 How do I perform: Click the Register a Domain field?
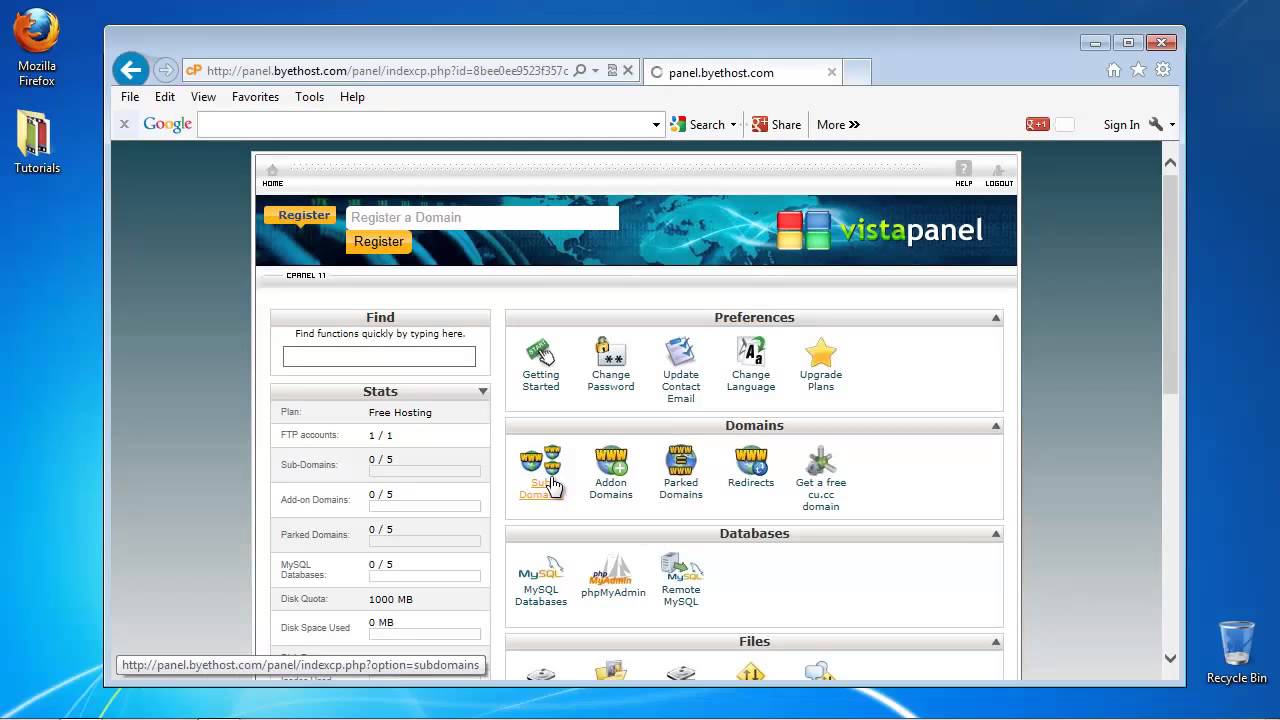(482, 217)
